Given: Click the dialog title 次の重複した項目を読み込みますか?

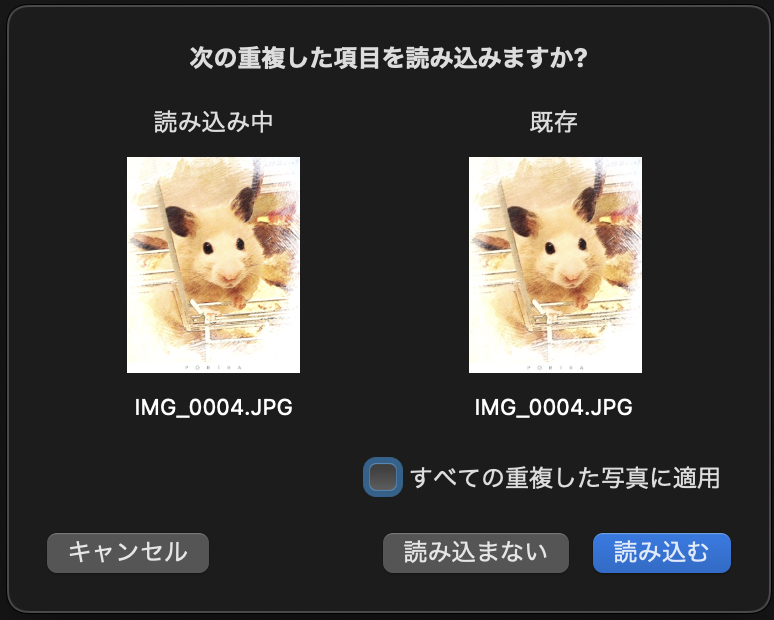Looking at the screenshot, I should [x=388, y=58].
